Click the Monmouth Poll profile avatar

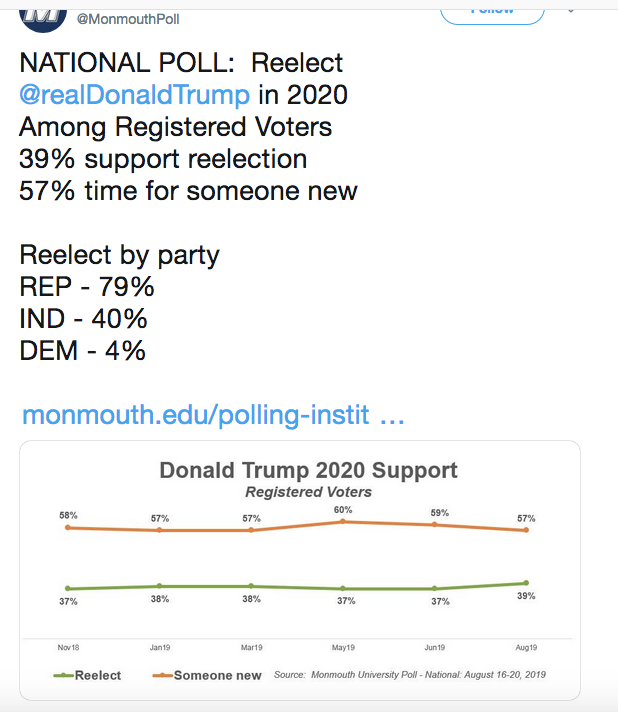coord(43,20)
